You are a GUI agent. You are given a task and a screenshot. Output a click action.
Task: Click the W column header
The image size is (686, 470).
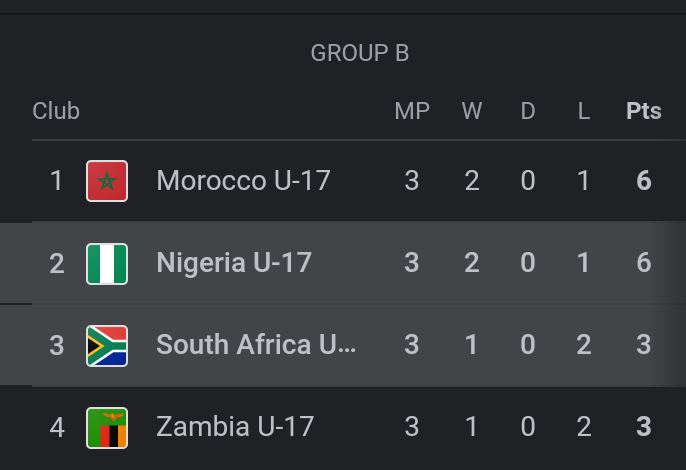(472, 111)
